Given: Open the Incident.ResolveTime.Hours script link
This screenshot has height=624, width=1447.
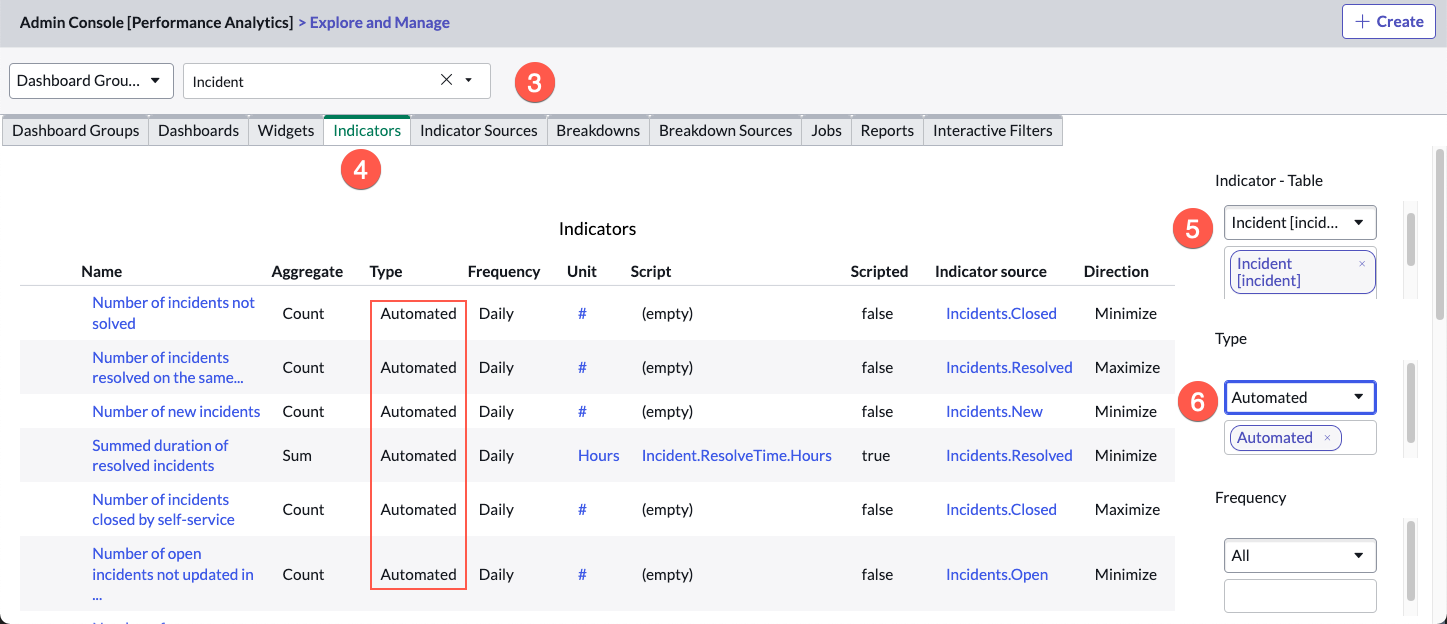Looking at the screenshot, I should click(737, 455).
